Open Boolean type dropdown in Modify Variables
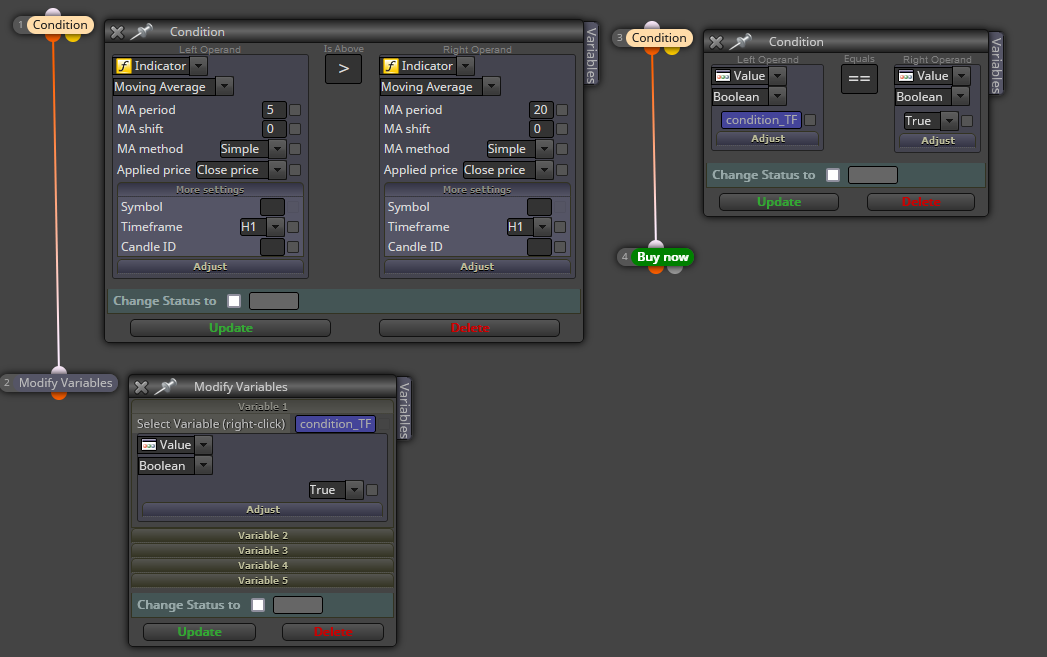Viewport: 1047px width, 657px height. coord(204,466)
